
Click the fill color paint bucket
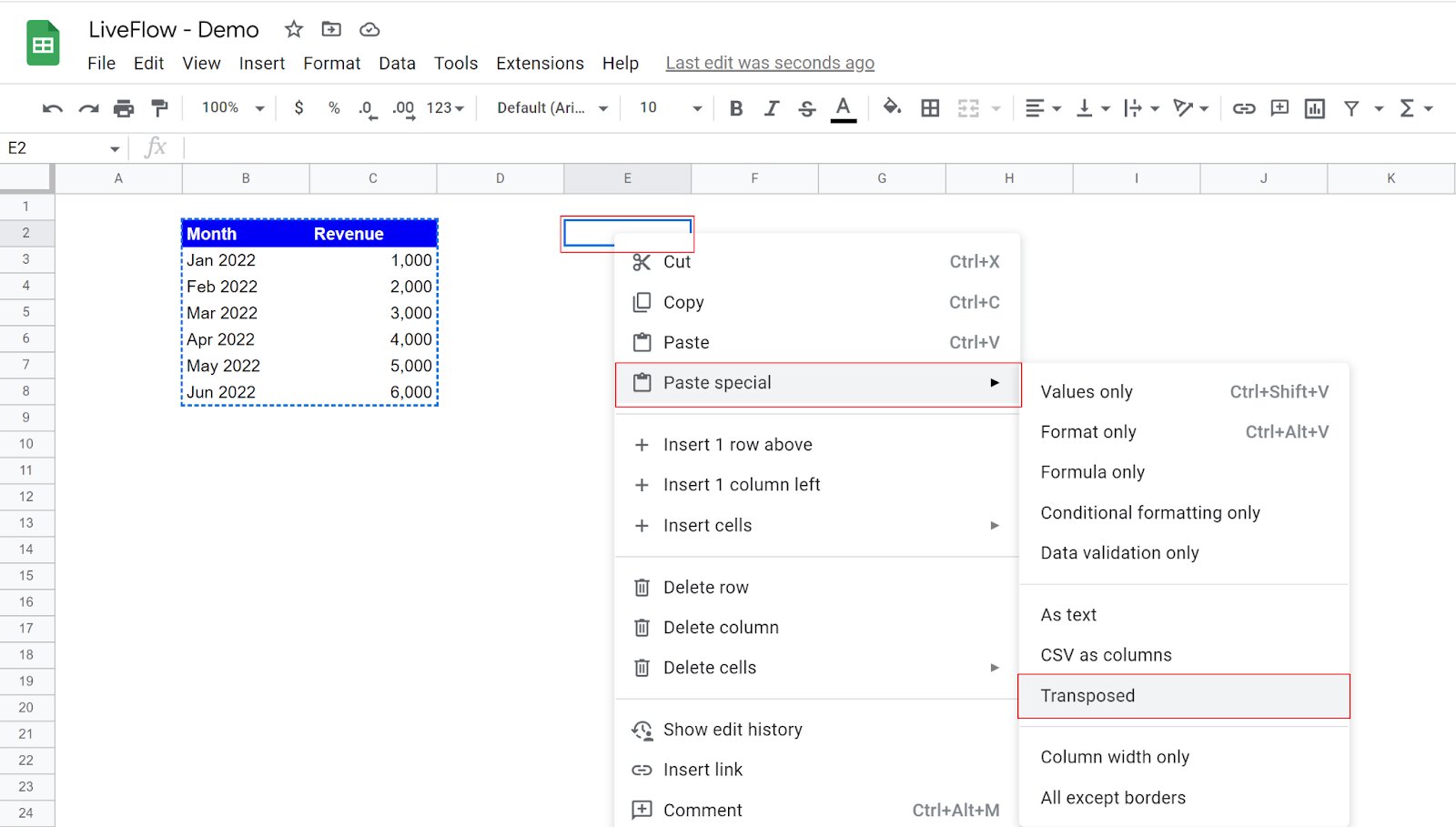[892, 107]
